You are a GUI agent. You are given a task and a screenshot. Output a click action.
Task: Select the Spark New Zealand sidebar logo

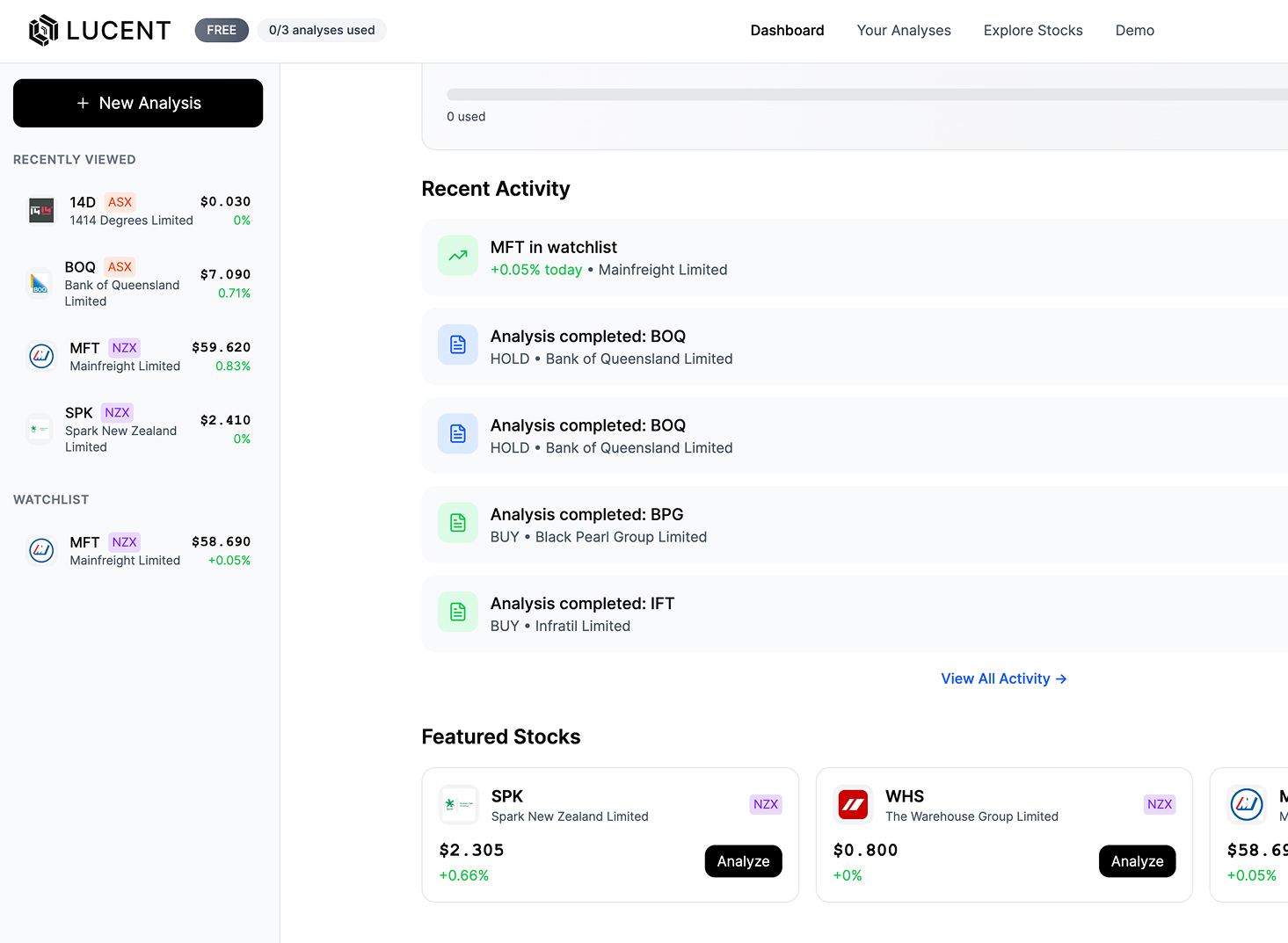pyautogui.click(x=39, y=429)
